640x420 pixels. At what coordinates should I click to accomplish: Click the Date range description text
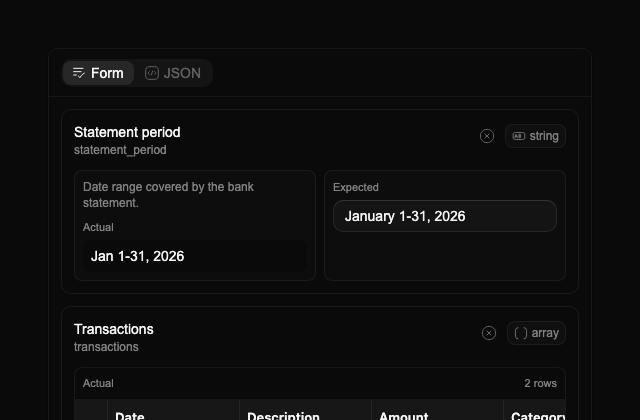pos(168,195)
